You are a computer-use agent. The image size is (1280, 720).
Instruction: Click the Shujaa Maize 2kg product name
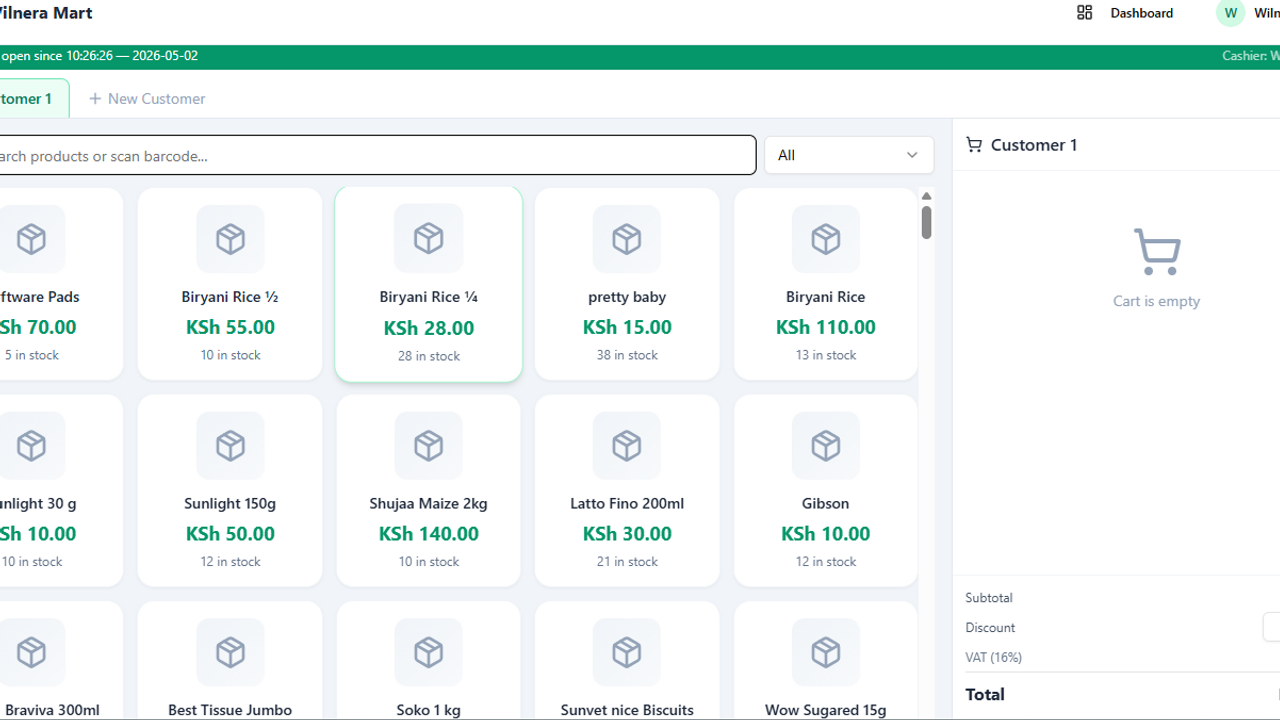(x=429, y=504)
